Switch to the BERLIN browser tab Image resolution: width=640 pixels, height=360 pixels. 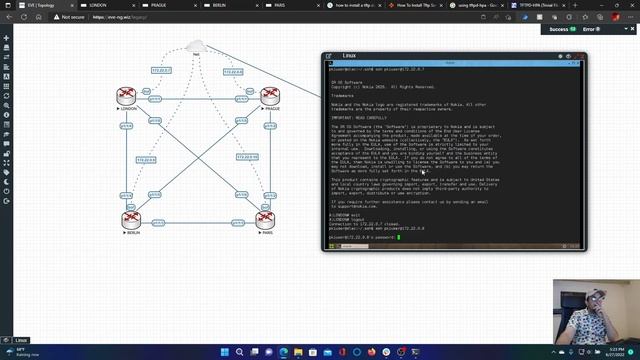pos(230,5)
